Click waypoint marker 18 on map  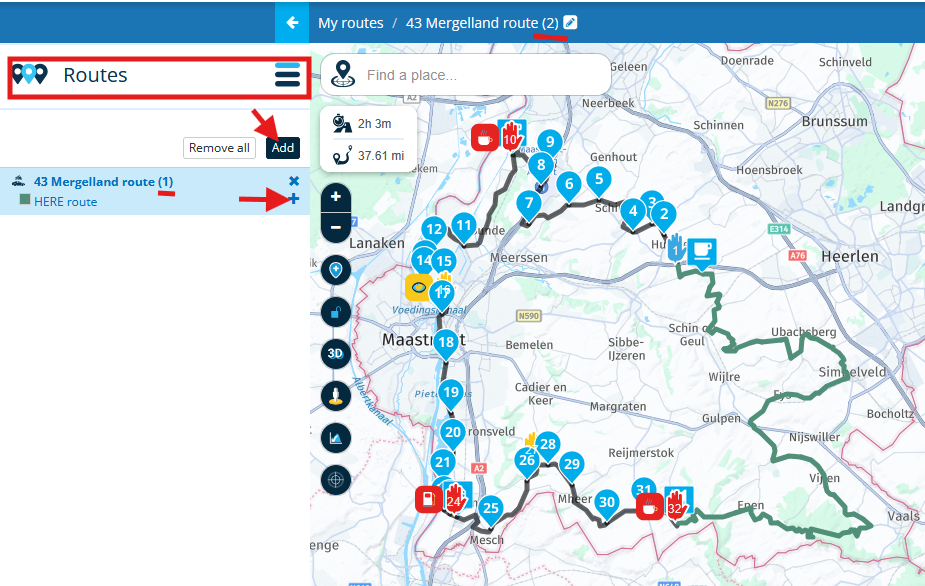446,342
